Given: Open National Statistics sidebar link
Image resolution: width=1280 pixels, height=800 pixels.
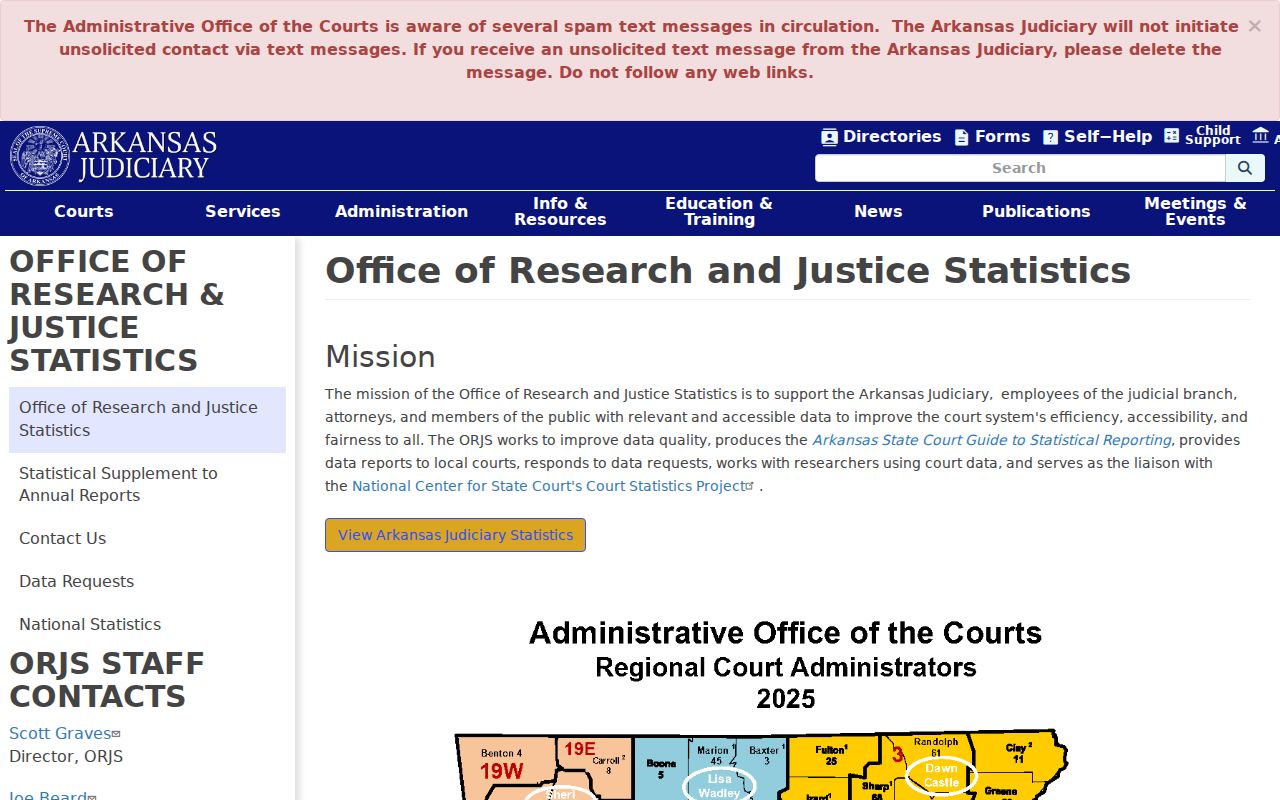Looking at the screenshot, I should pos(147,624).
